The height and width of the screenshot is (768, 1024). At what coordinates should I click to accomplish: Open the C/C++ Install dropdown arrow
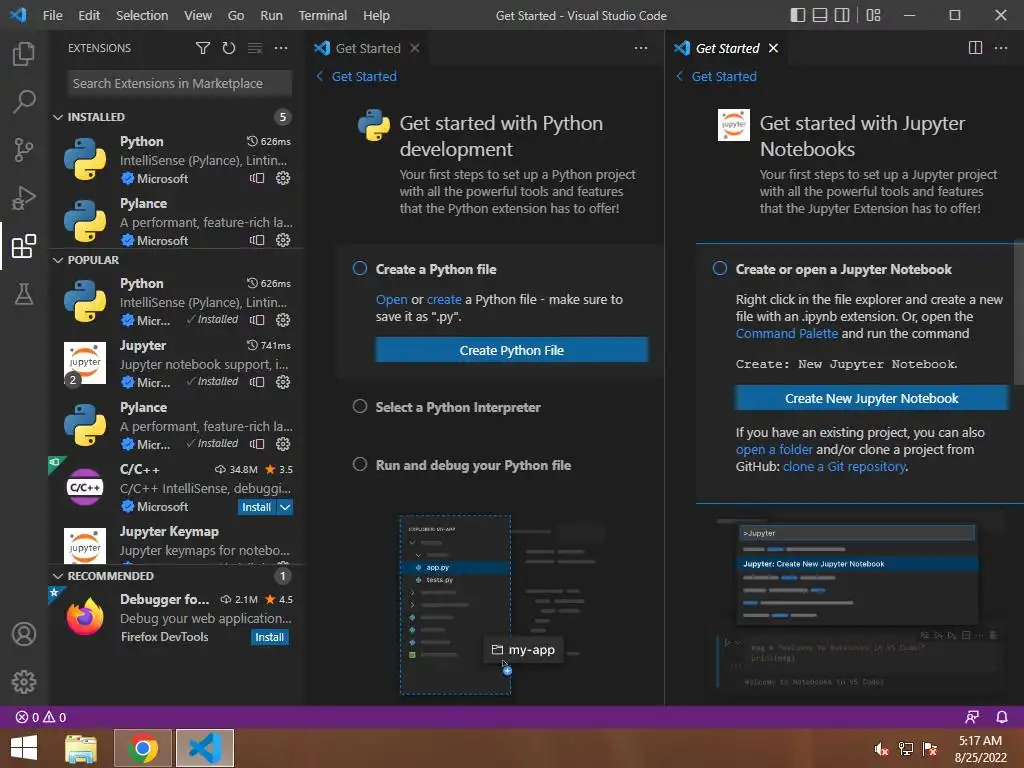coord(285,507)
